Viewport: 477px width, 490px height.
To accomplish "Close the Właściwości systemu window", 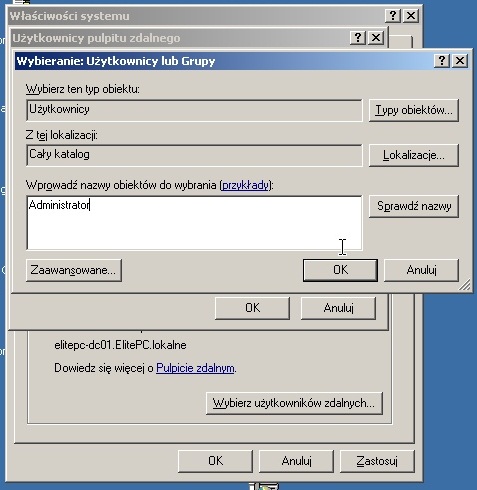I will point(411,15).
